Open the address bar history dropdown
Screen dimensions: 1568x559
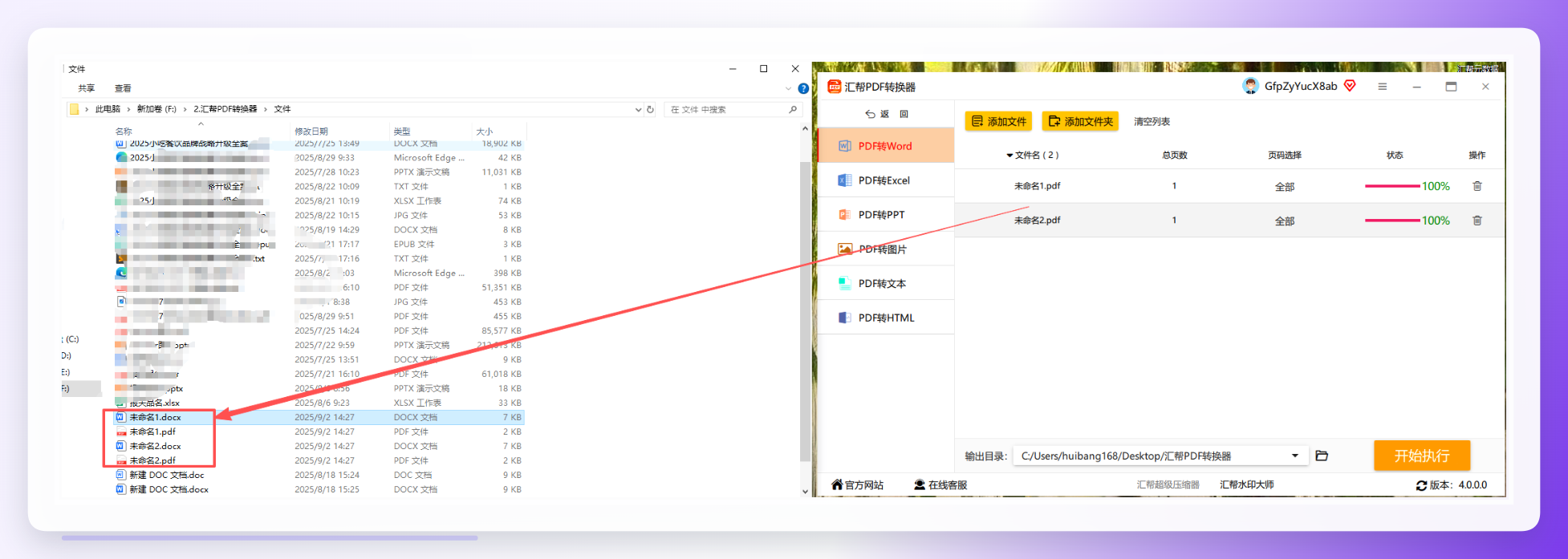(638, 110)
